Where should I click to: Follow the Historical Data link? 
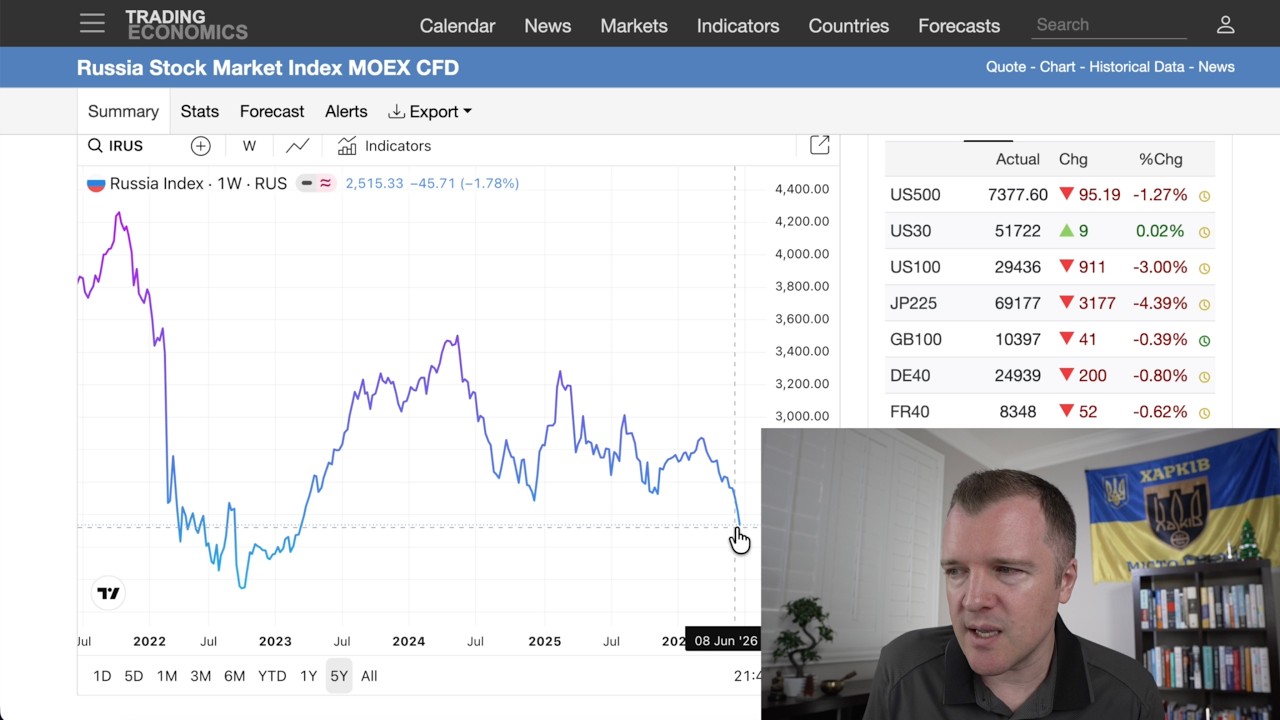tap(1136, 67)
